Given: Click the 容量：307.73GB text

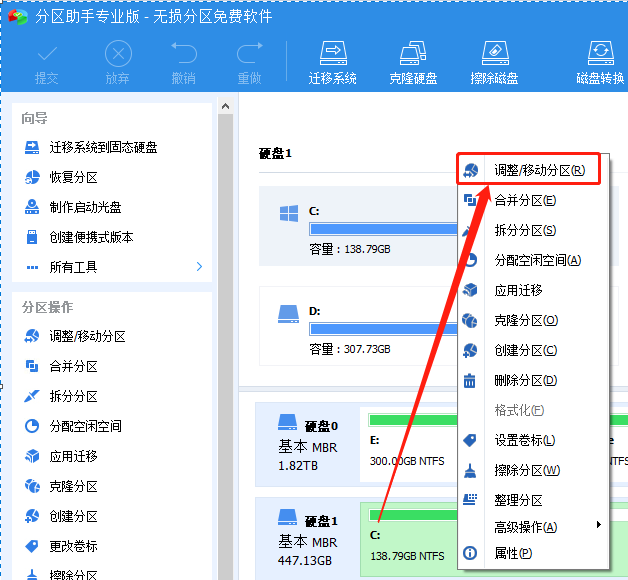Looking at the screenshot, I should pos(350,349).
